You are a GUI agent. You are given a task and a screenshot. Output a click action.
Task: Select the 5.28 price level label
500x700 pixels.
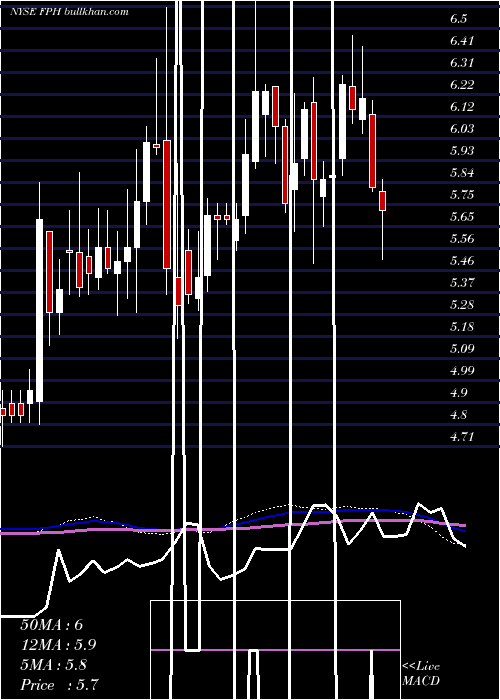pos(462,305)
